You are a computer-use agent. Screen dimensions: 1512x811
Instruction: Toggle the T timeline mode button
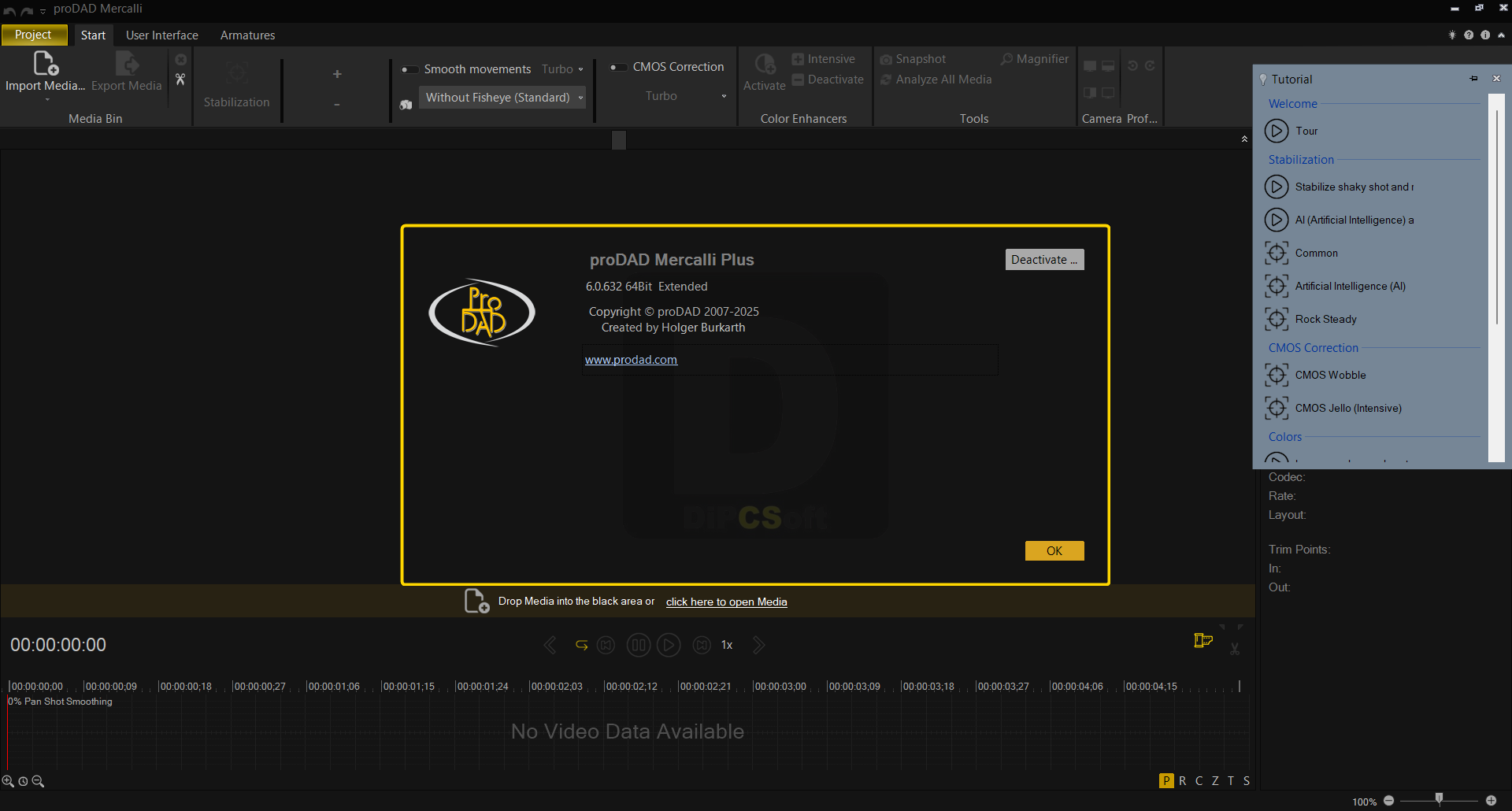(x=1231, y=780)
